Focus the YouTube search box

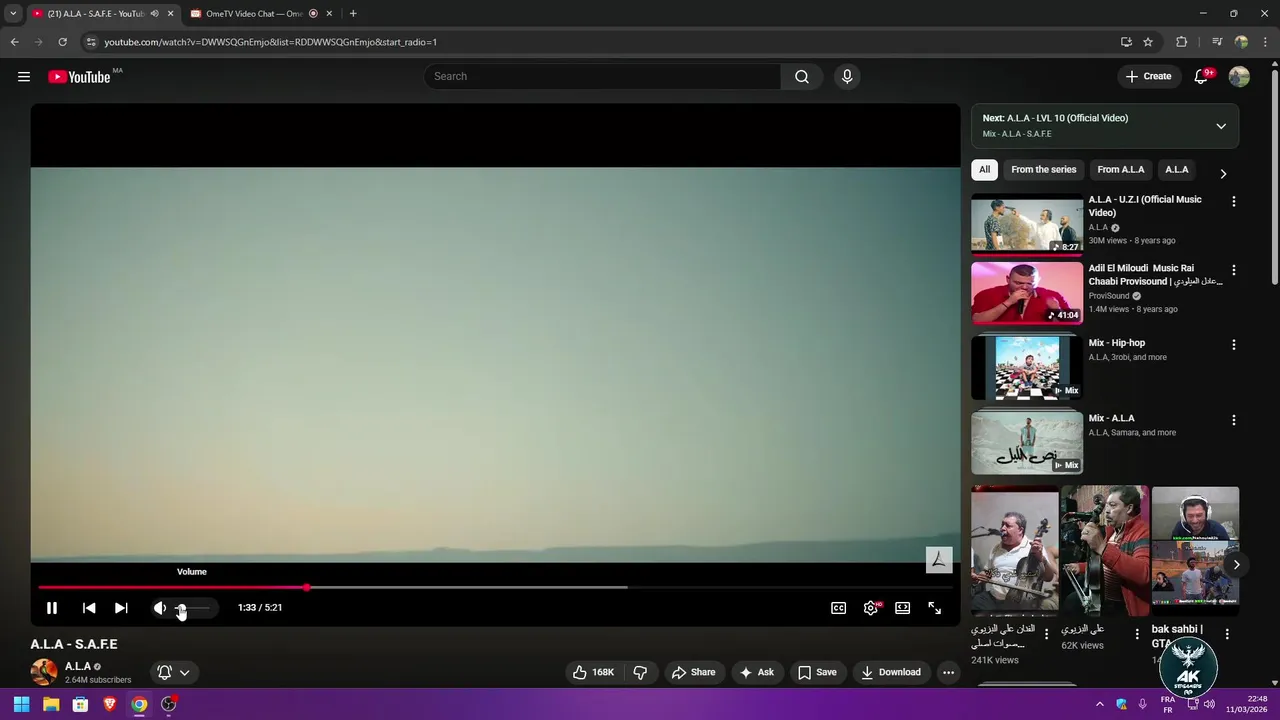pos(602,76)
